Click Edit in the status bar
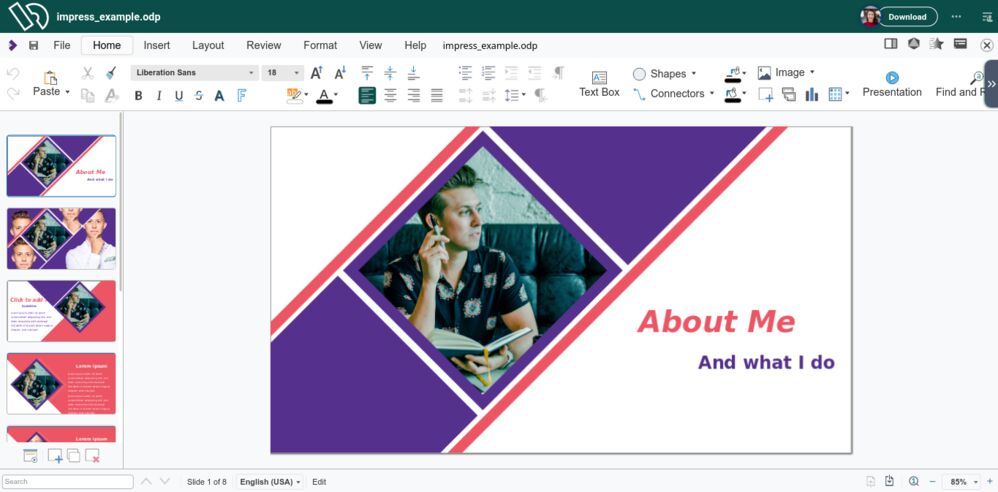The height and width of the screenshot is (492, 998). (x=319, y=482)
